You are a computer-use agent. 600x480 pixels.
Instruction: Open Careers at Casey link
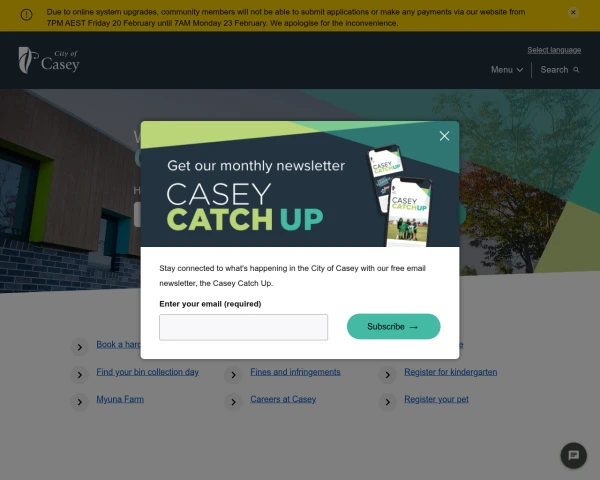click(283, 399)
